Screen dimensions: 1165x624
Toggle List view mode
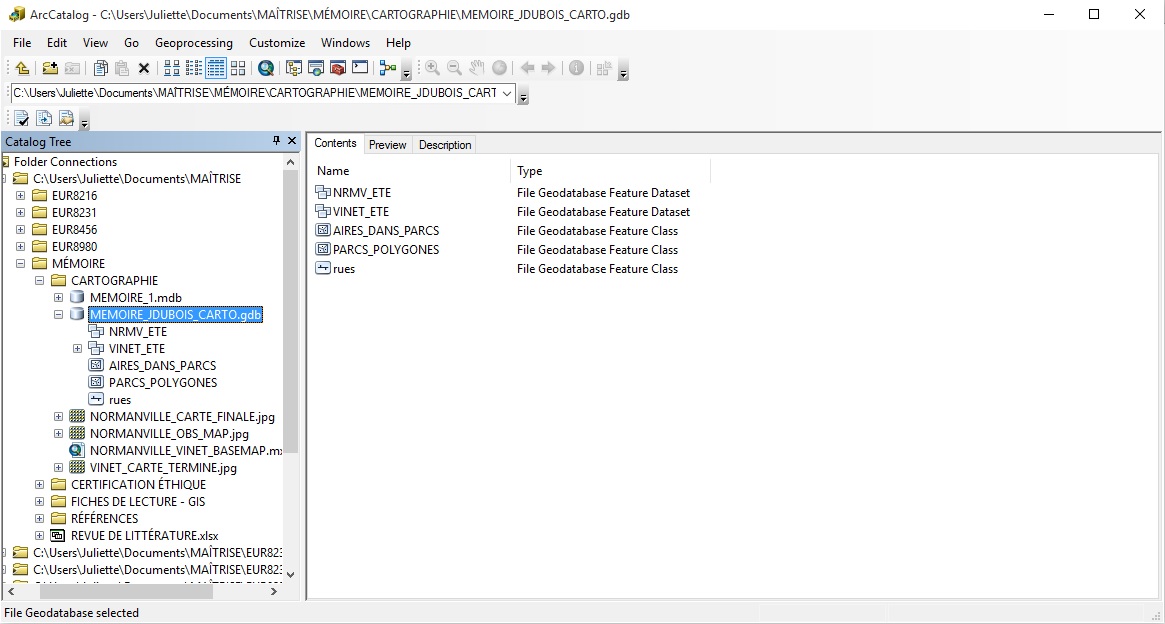point(195,68)
